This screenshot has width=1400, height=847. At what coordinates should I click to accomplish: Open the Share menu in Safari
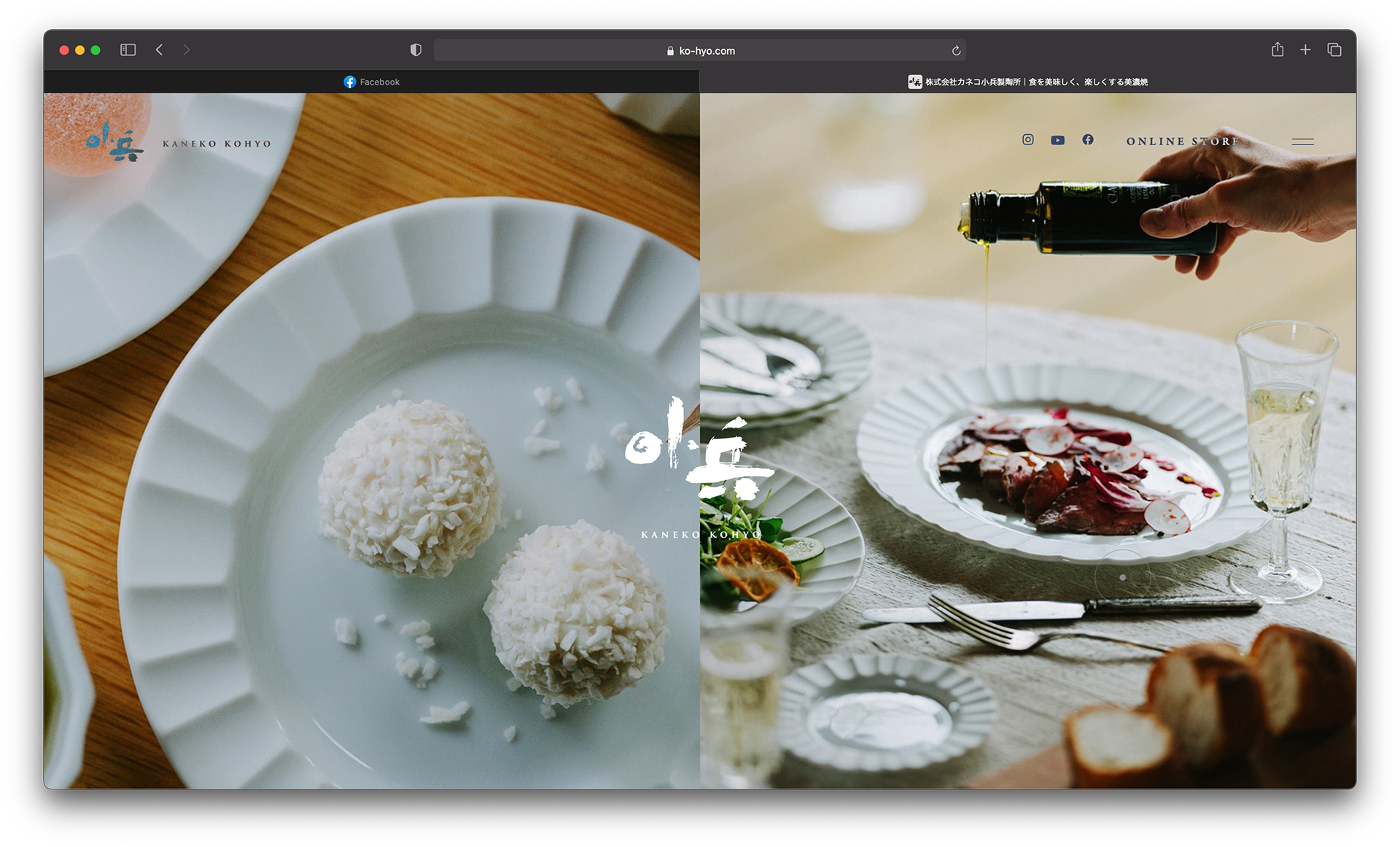(x=1277, y=49)
